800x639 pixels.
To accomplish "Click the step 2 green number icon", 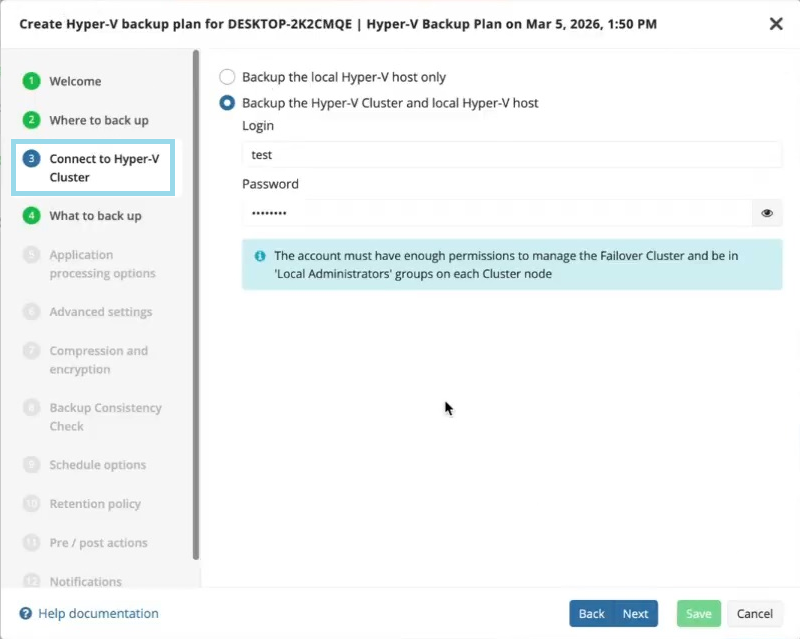I will [x=31, y=120].
